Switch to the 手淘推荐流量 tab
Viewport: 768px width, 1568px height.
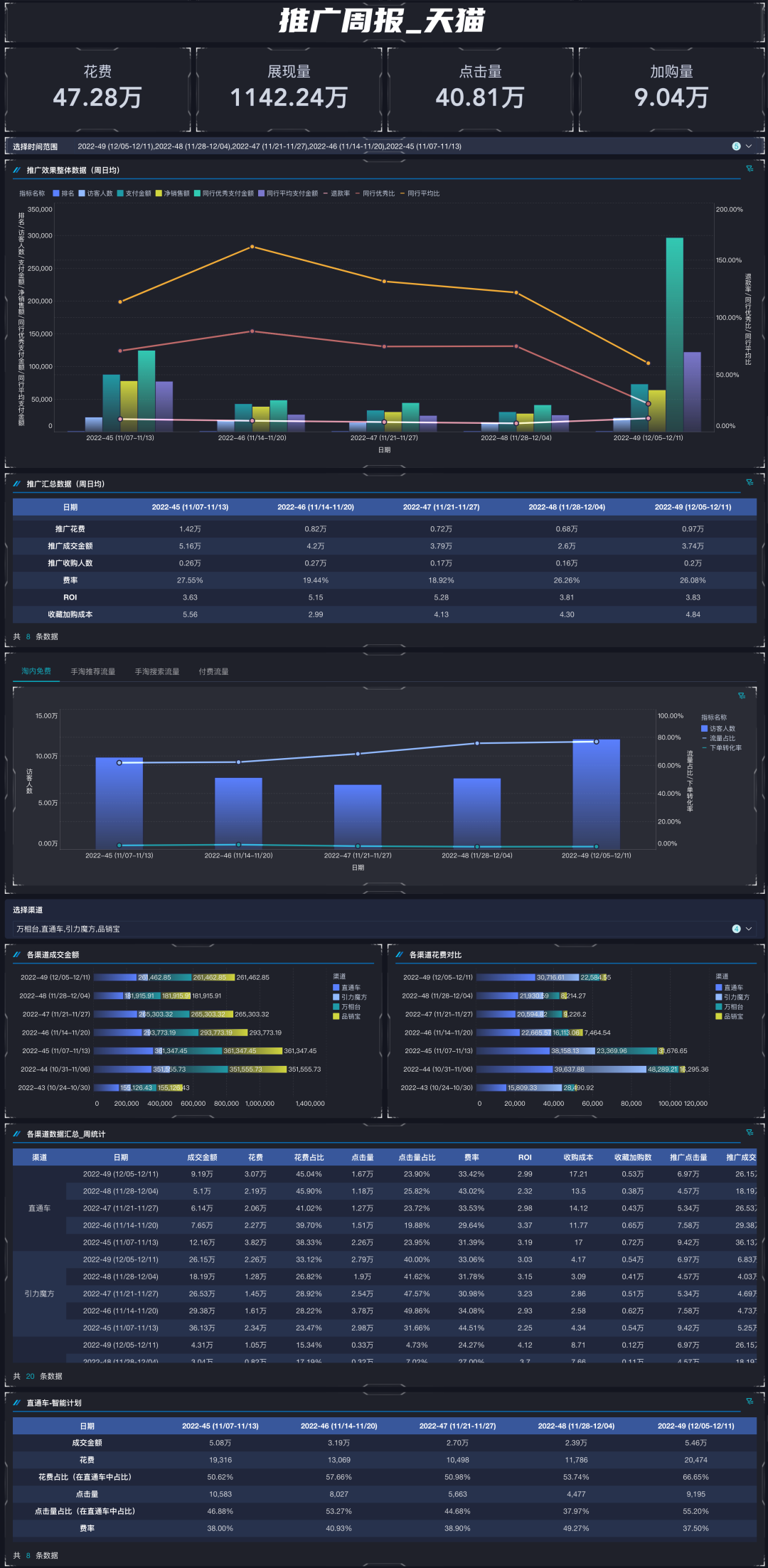93,671
